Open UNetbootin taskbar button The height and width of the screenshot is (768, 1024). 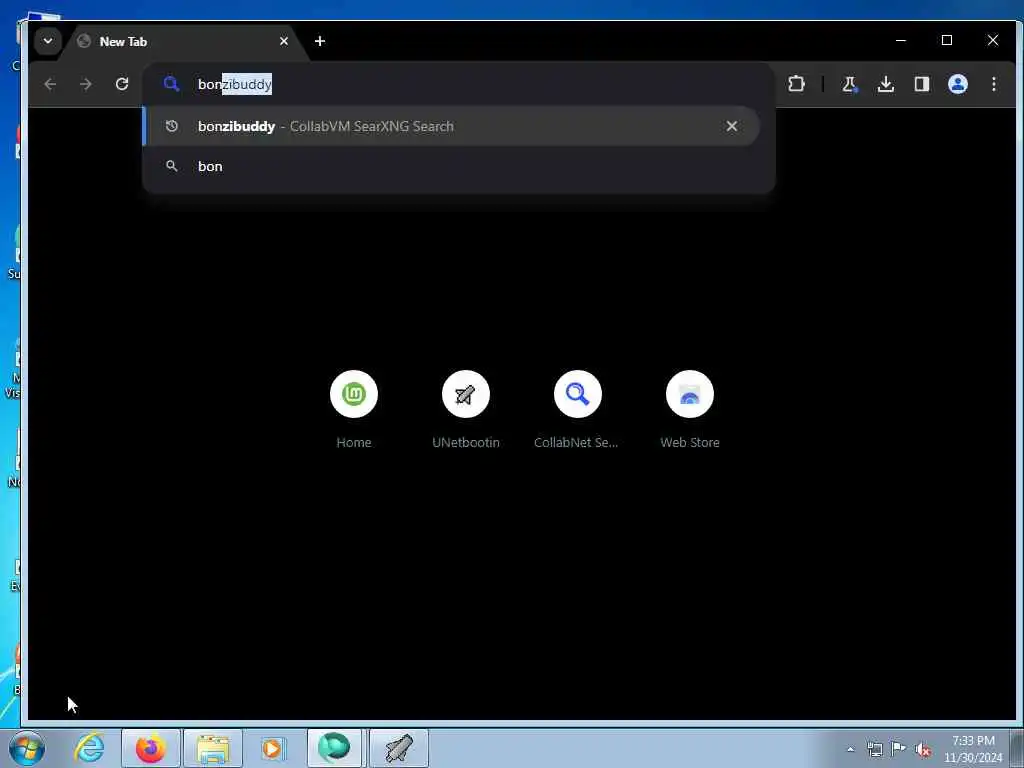tap(399, 748)
